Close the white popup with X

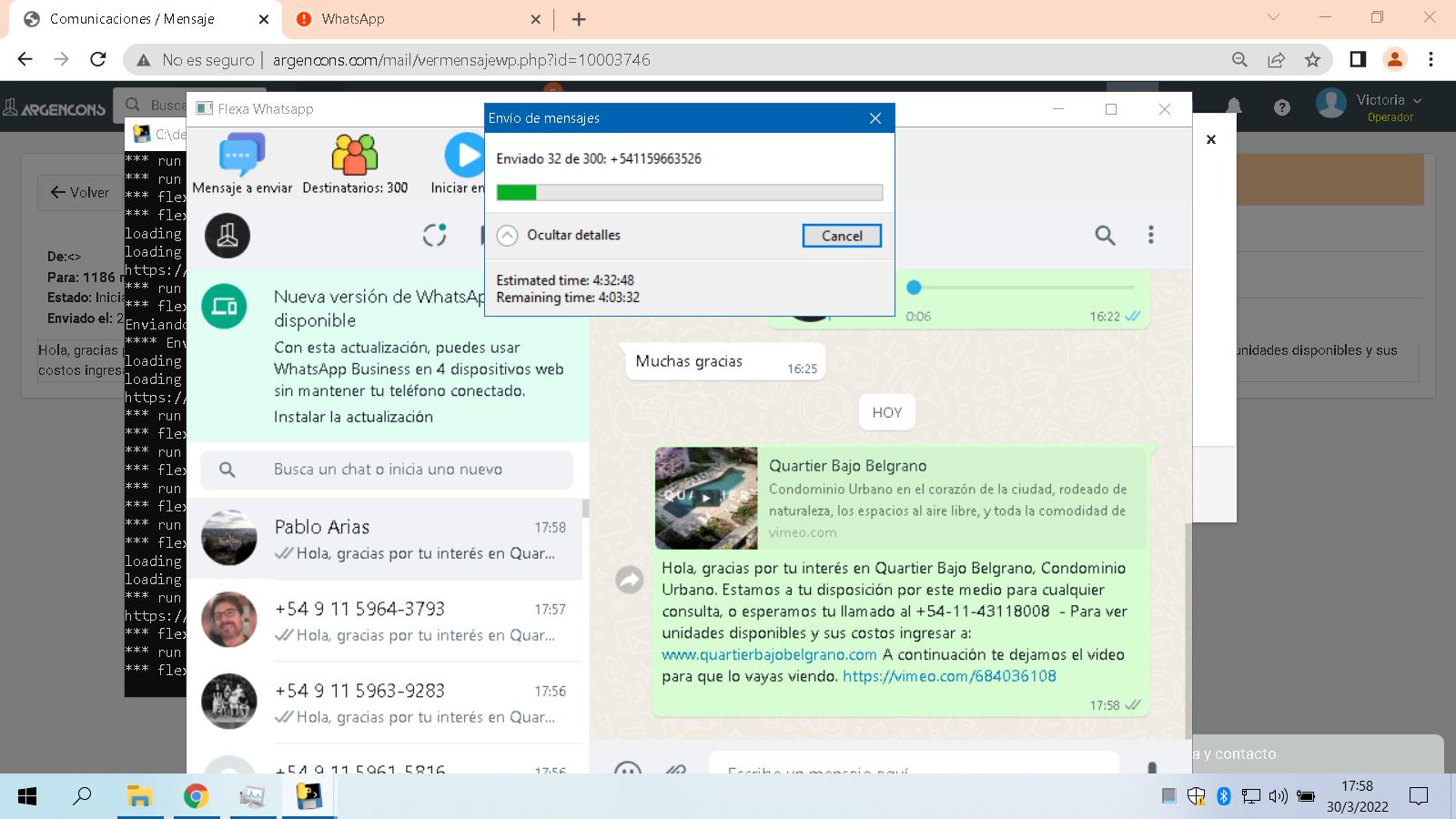tap(1211, 139)
